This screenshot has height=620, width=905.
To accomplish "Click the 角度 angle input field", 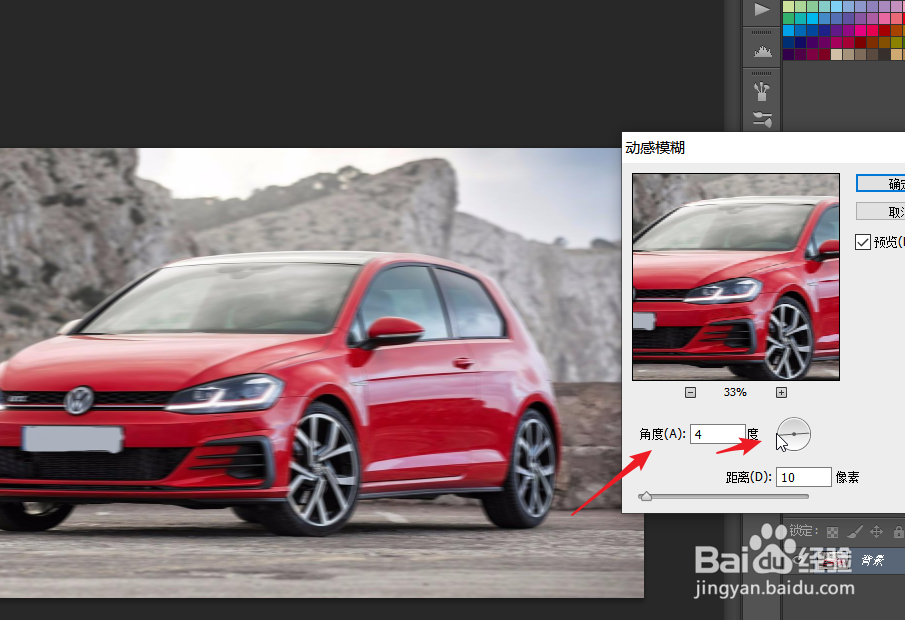I will (x=717, y=434).
